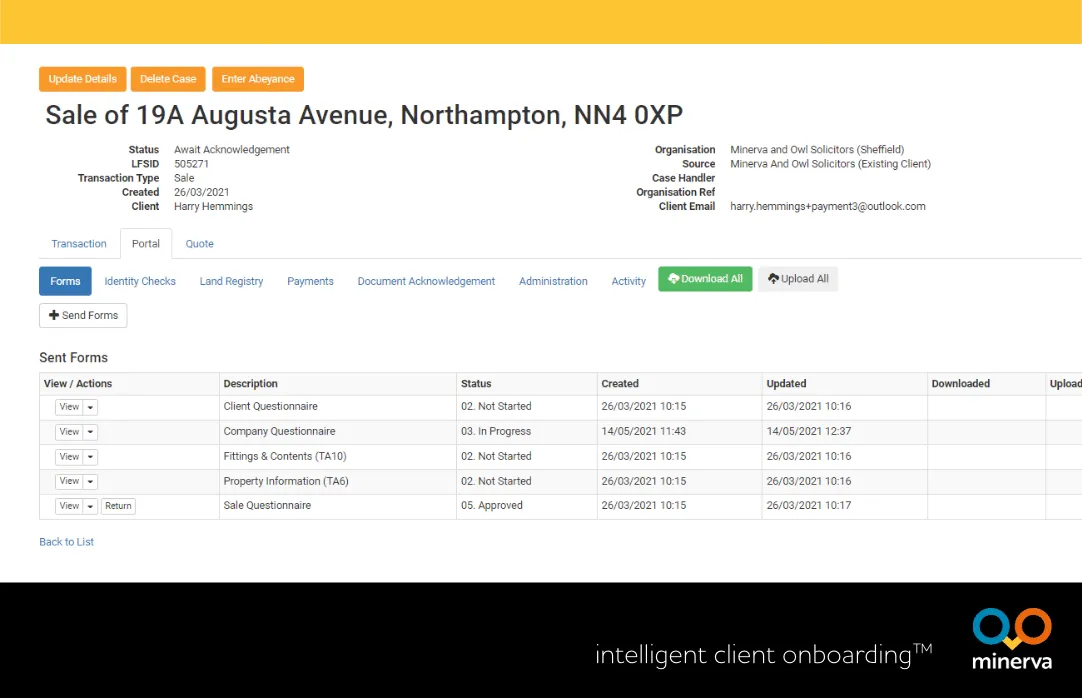Click Return button for Sale Questionnaire
1082x698 pixels.
tap(118, 506)
